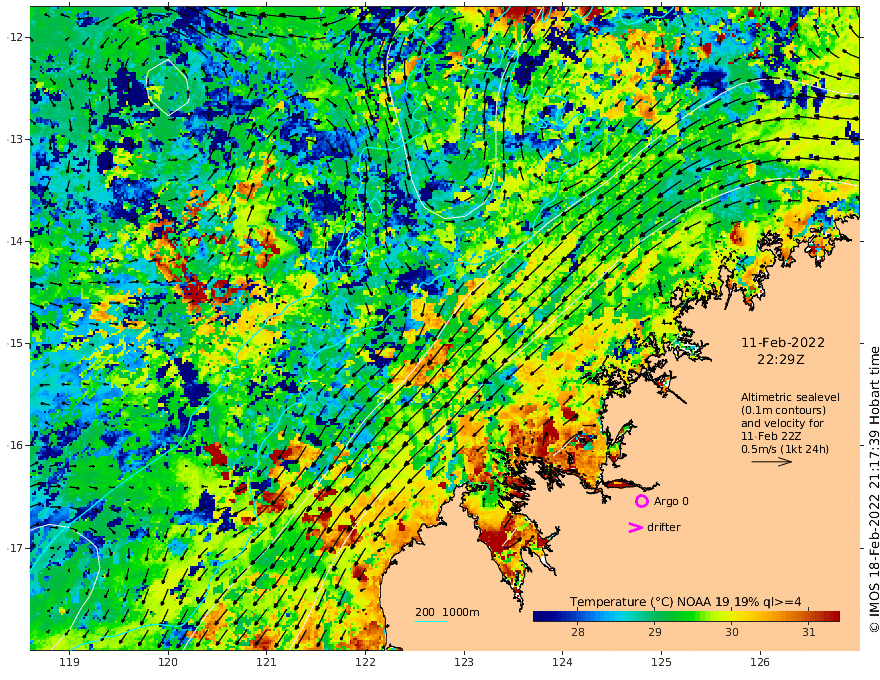The height and width of the screenshot is (680, 880).
Task: Click the '200 1000m' depth contour label
Action: click(x=447, y=612)
